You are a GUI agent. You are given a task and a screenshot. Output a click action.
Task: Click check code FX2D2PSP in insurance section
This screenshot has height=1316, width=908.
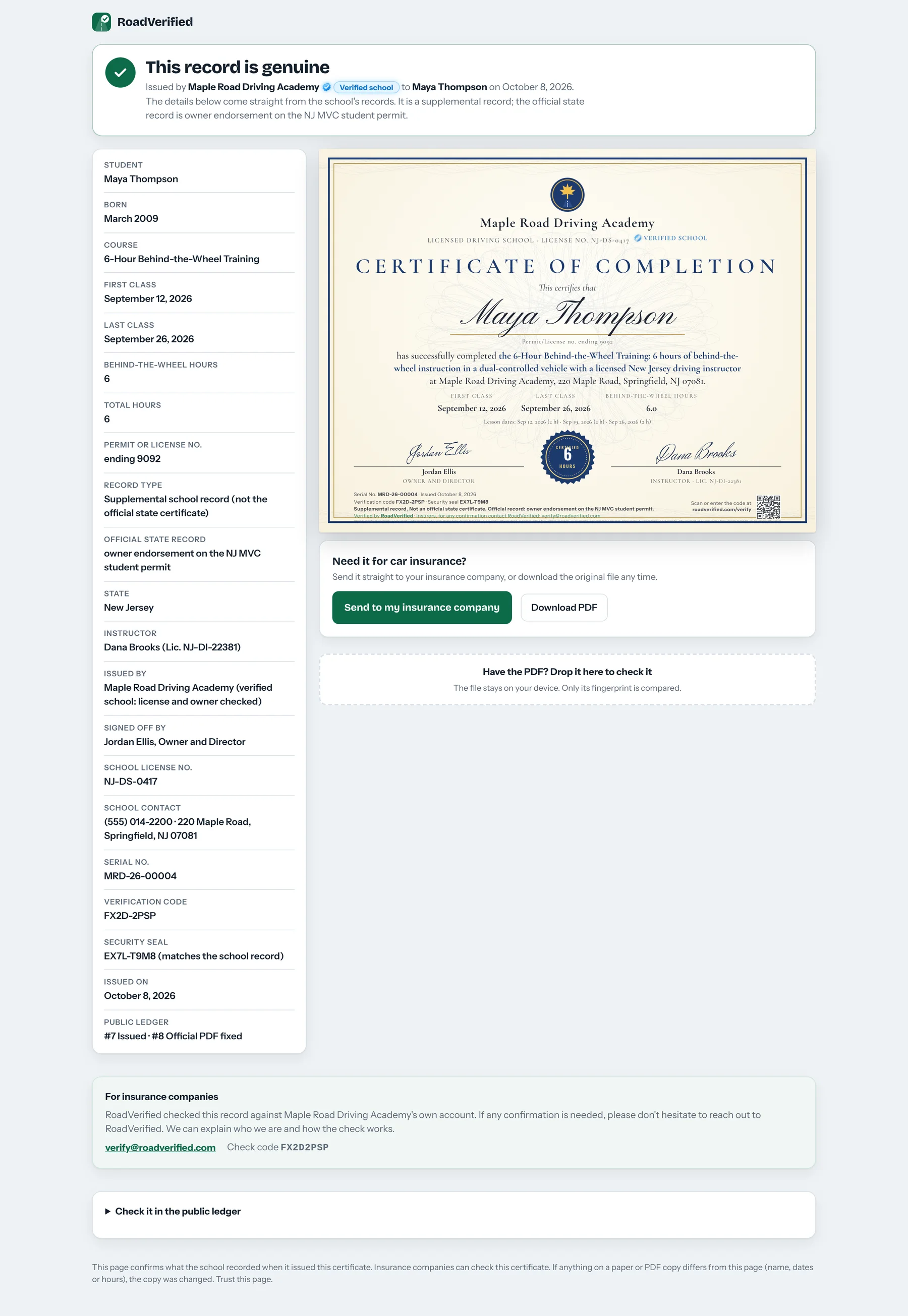304,1147
